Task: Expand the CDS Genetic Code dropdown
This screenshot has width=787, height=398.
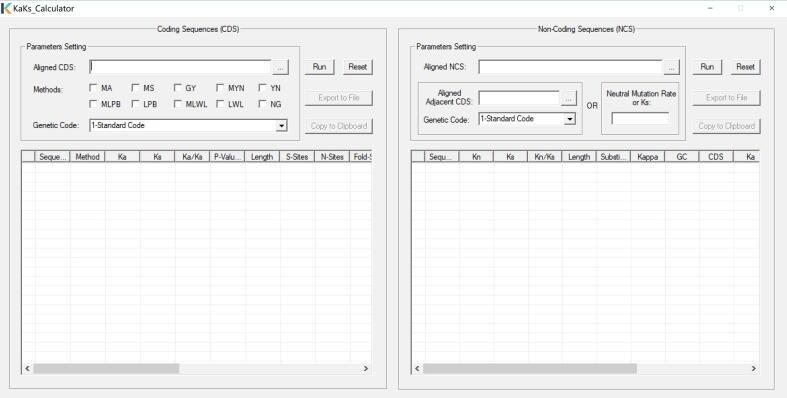Action: (282, 125)
